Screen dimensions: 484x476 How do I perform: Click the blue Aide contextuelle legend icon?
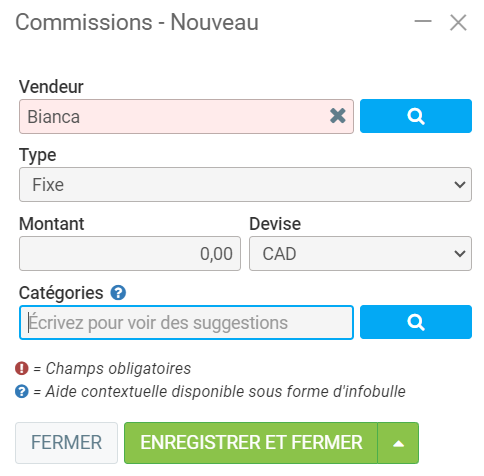tap(22, 391)
